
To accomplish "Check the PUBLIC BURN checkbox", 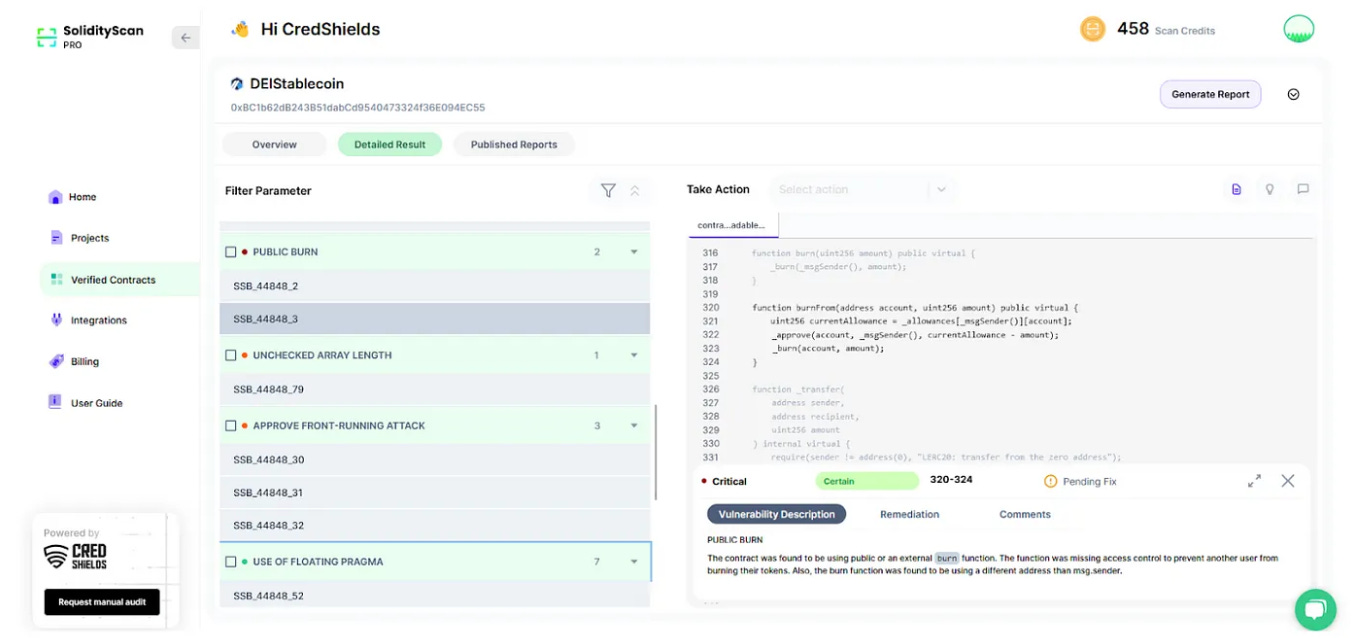I will click(x=231, y=252).
